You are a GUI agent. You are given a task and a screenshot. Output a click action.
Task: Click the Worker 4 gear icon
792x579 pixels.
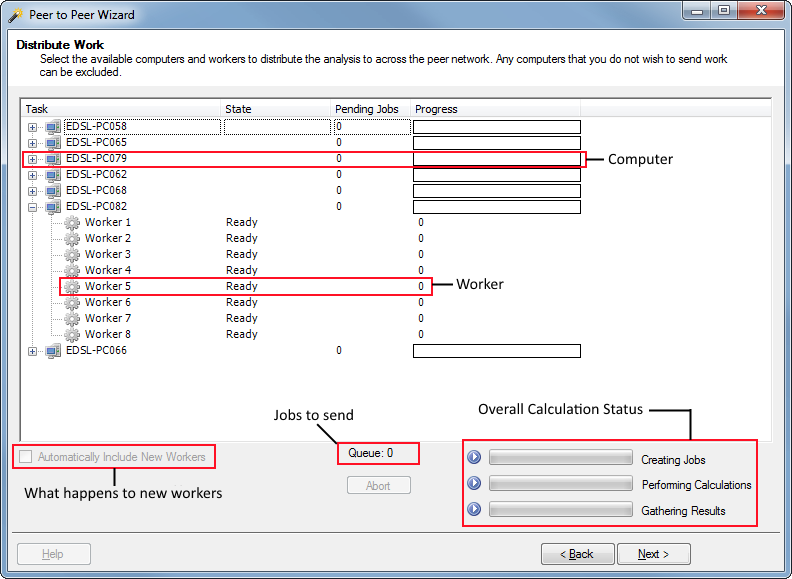(x=72, y=271)
